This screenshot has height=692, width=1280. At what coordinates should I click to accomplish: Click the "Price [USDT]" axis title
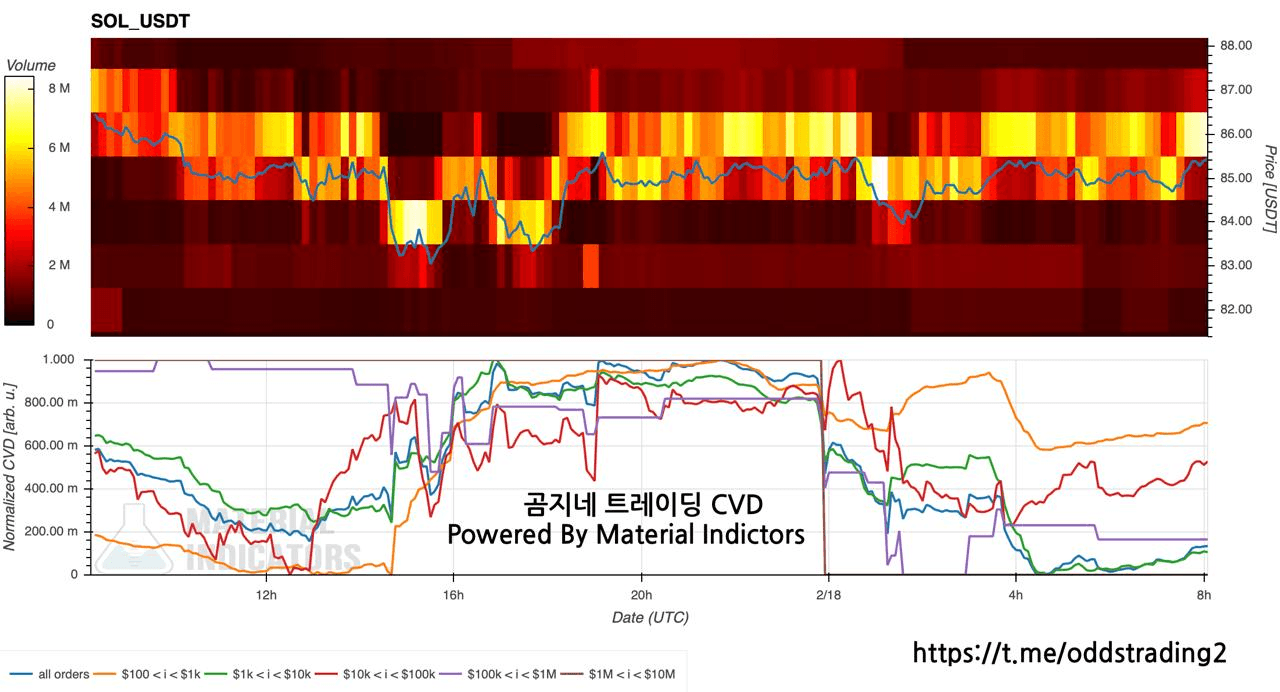1269,189
